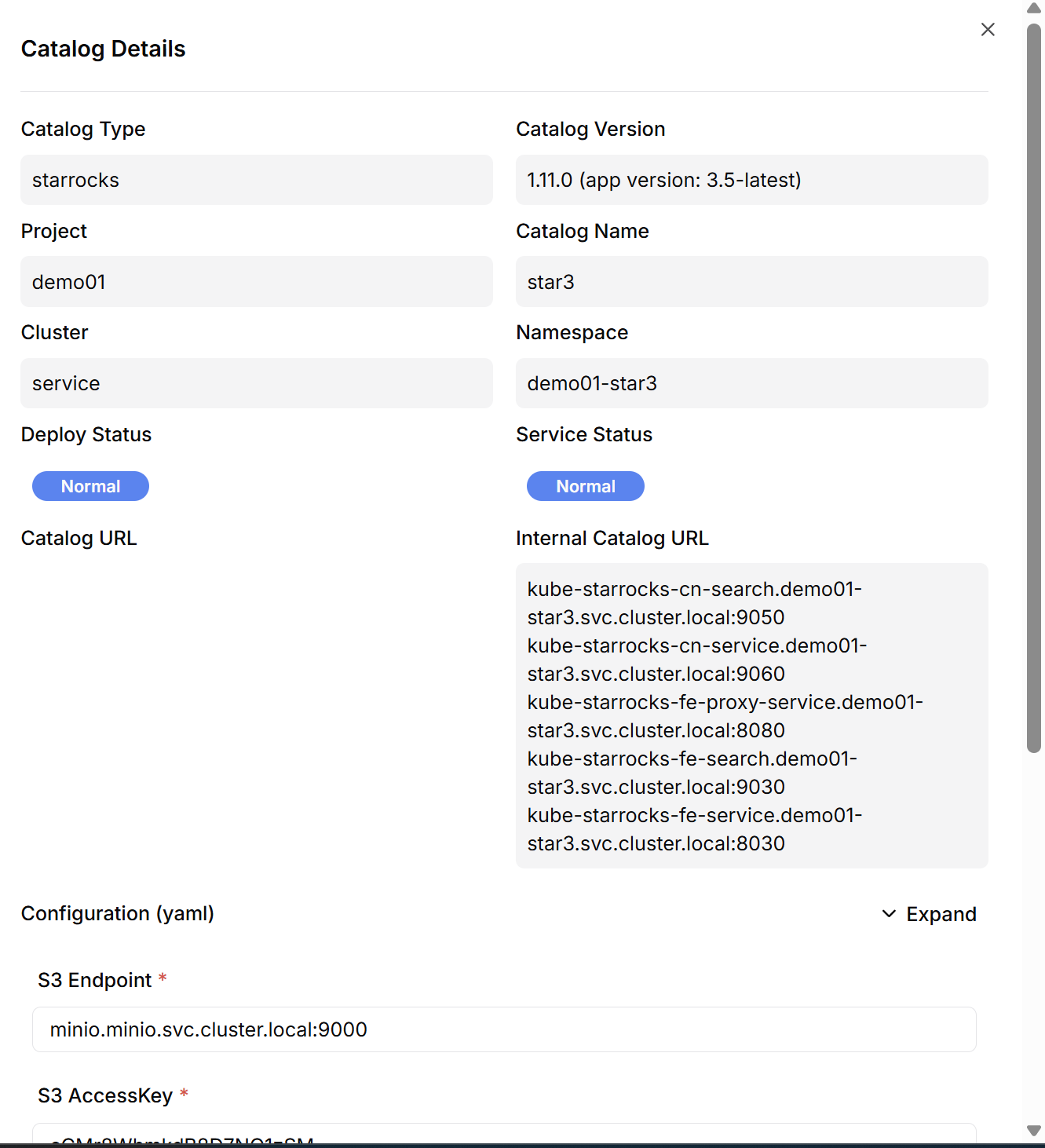This screenshot has height=1148, width=1045.
Task: Click the Internal Catalog URL text box
Action: [x=751, y=715]
